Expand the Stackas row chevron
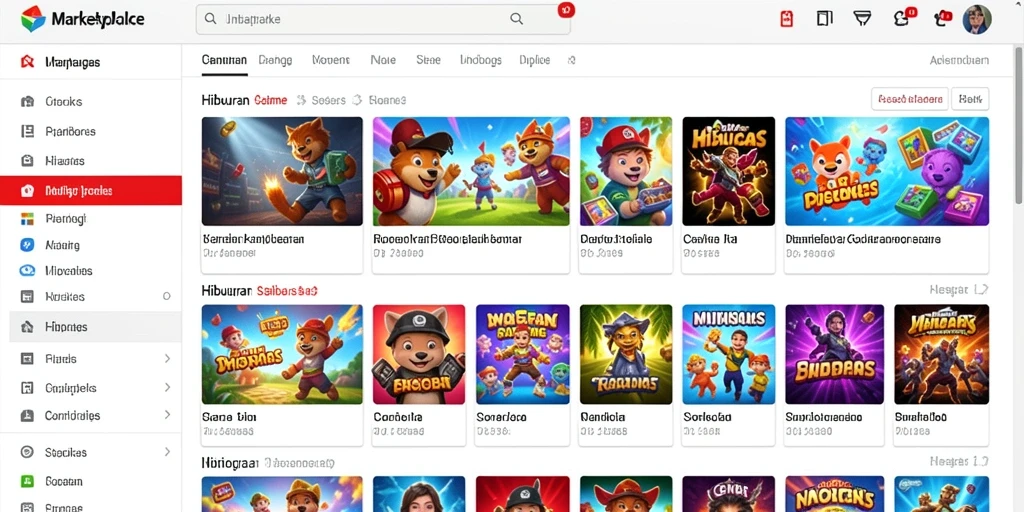 click(x=167, y=452)
